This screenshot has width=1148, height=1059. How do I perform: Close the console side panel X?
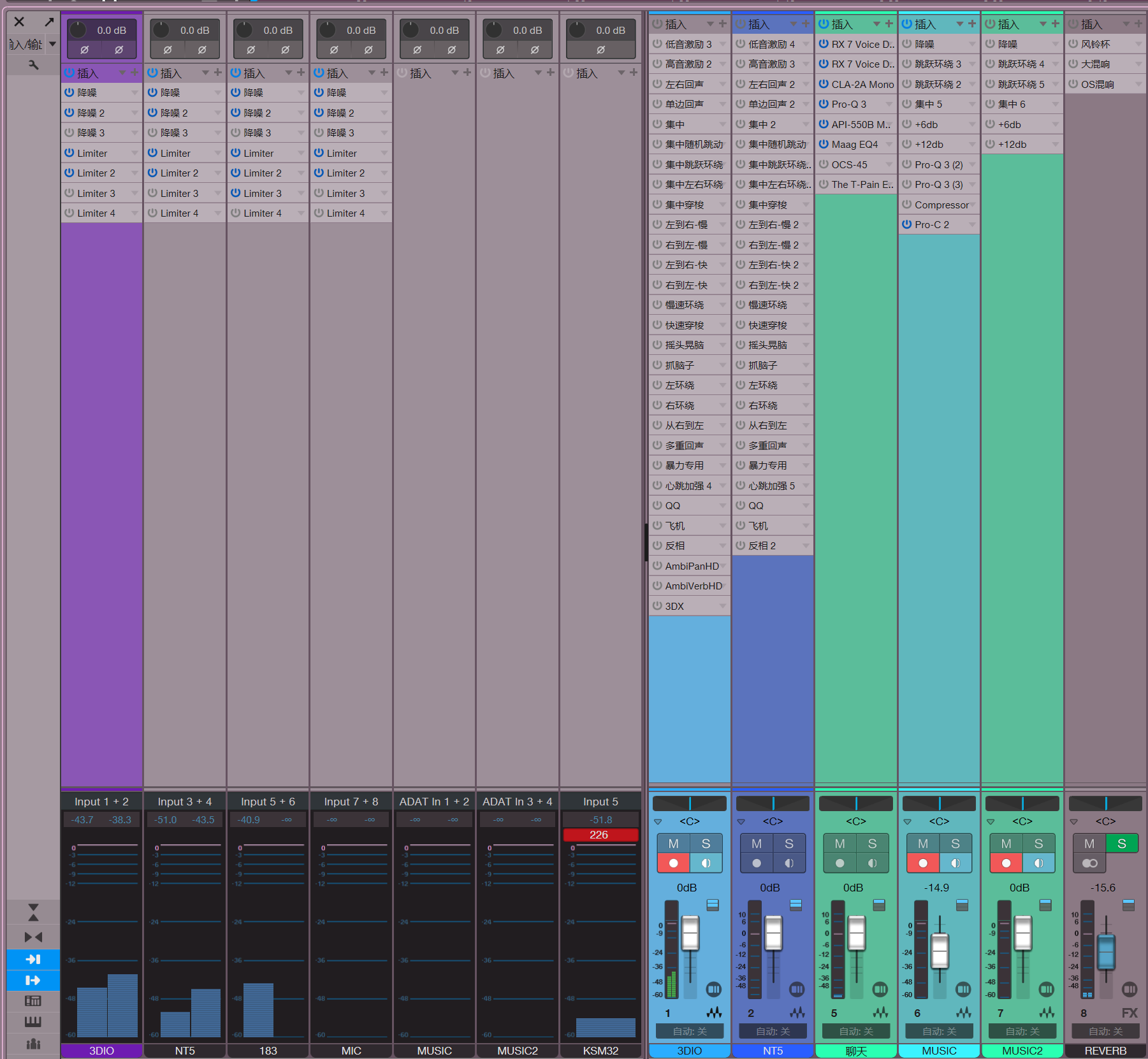tap(19, 22)
